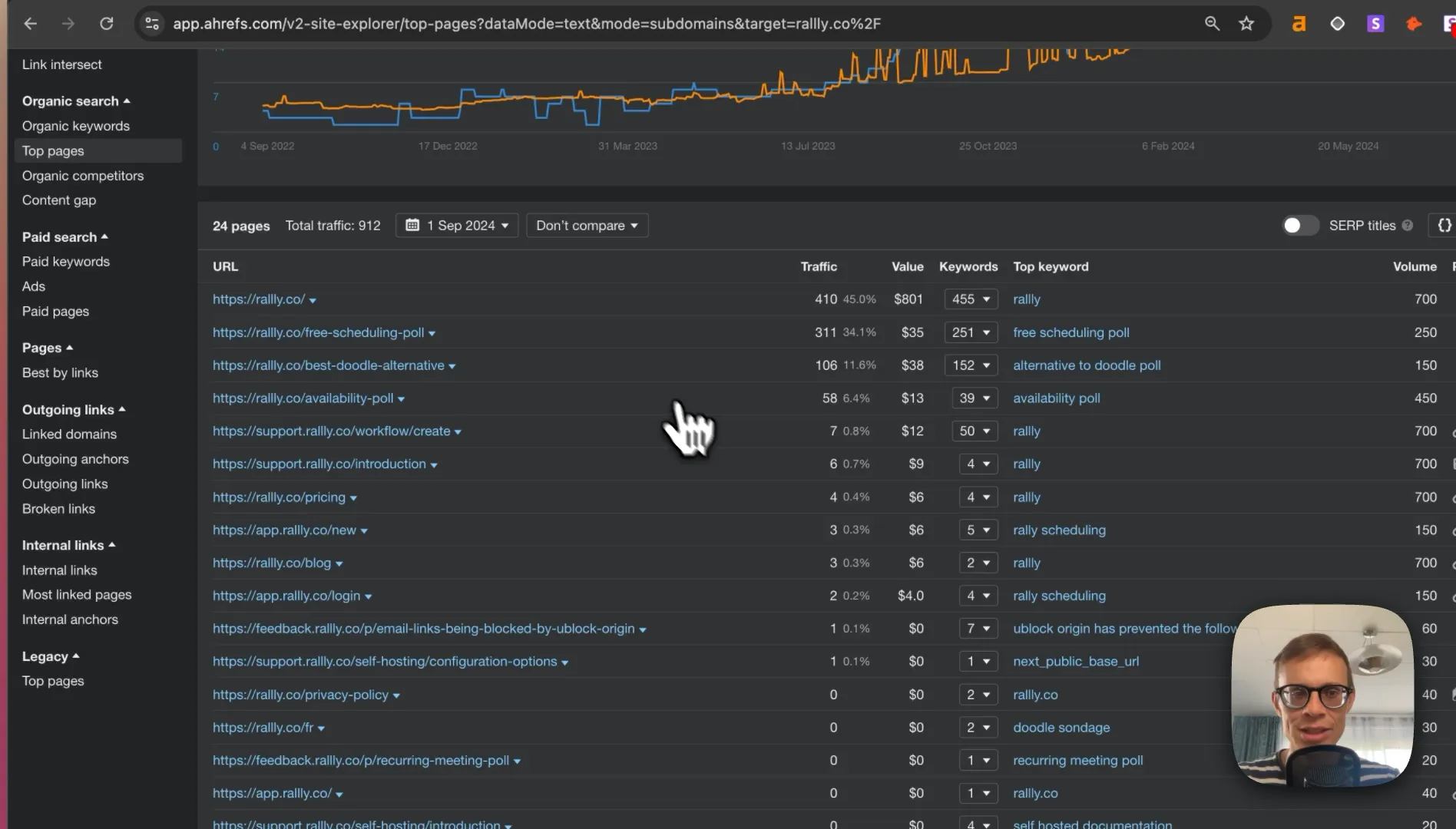Open the curly braces API button
The width and height of the screenshot is (1456, 829).
[1444, 226]
